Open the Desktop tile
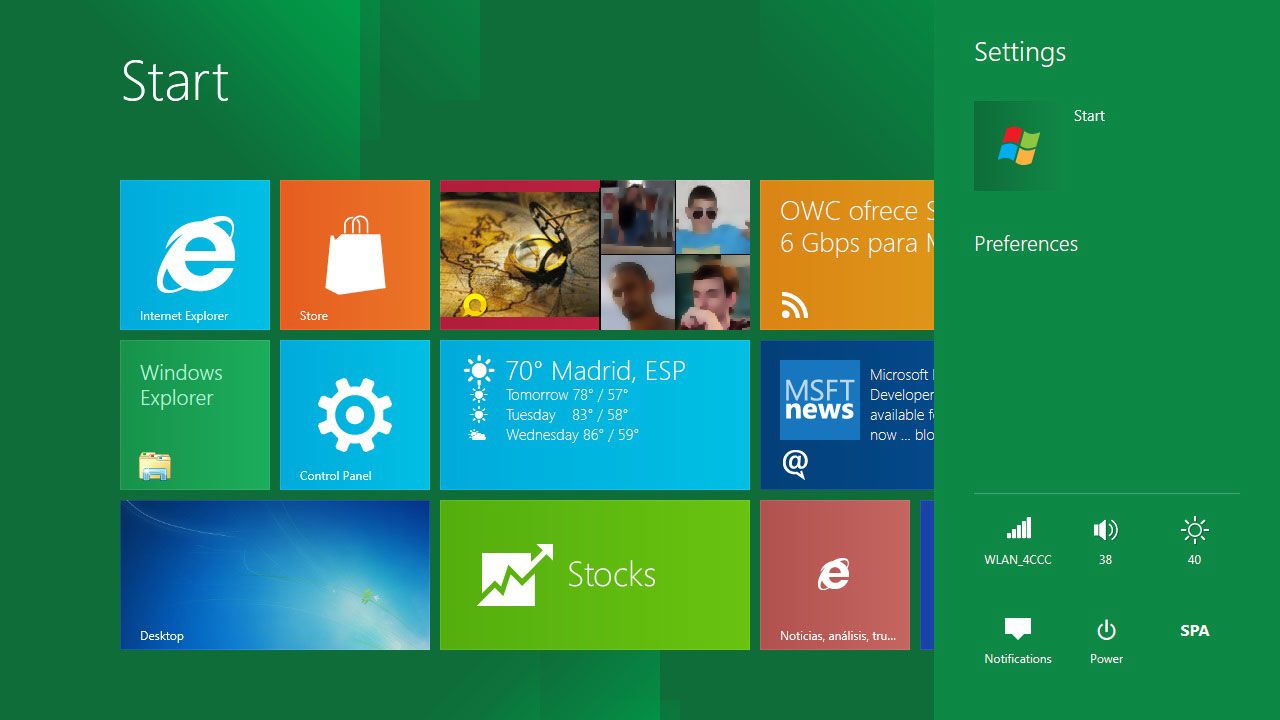Image resolution: width=1280 pixels, height=720 pixels. coord(275,575)
